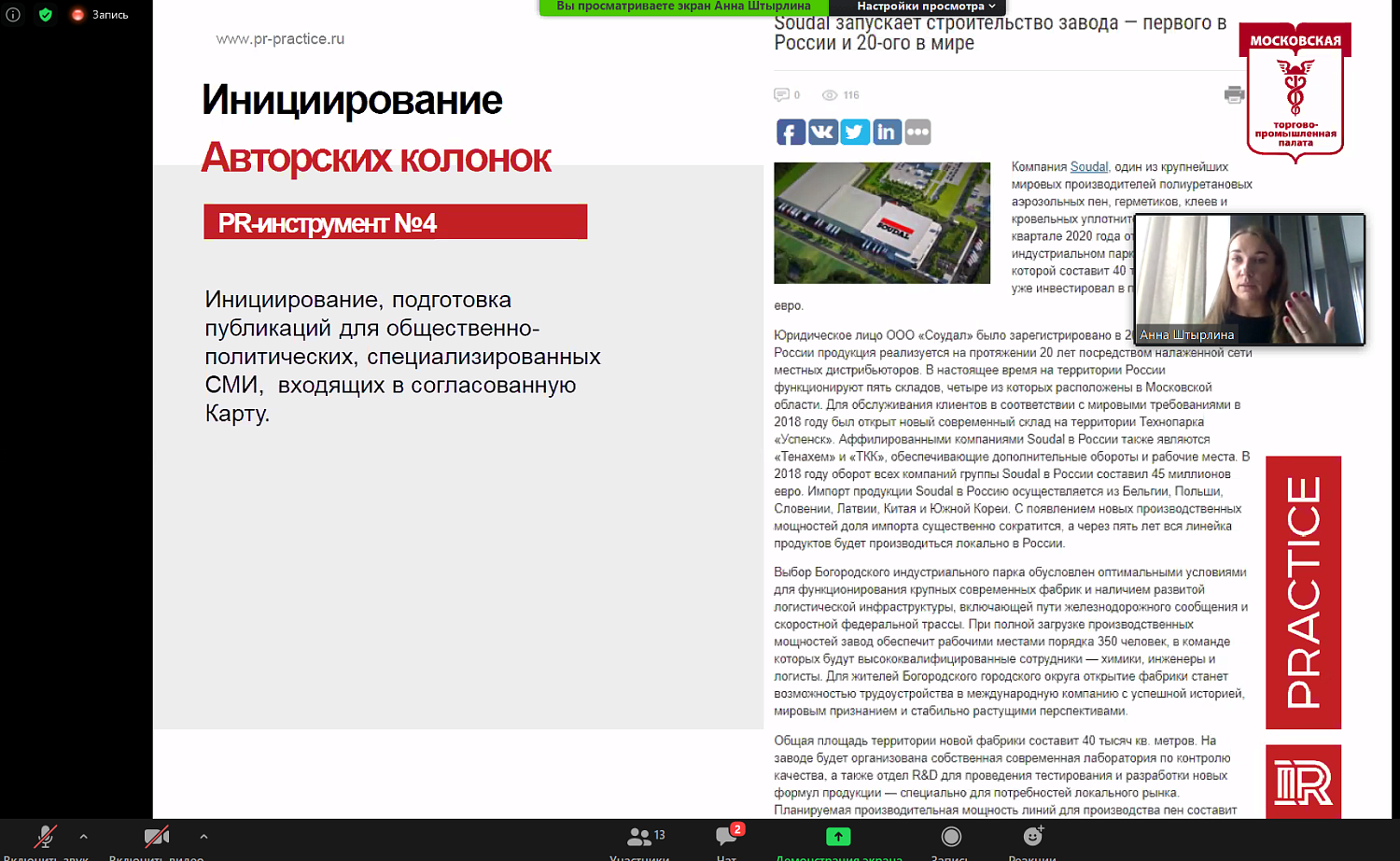Follow the Soudal hyperlink in the article

tap(1088, 167)
